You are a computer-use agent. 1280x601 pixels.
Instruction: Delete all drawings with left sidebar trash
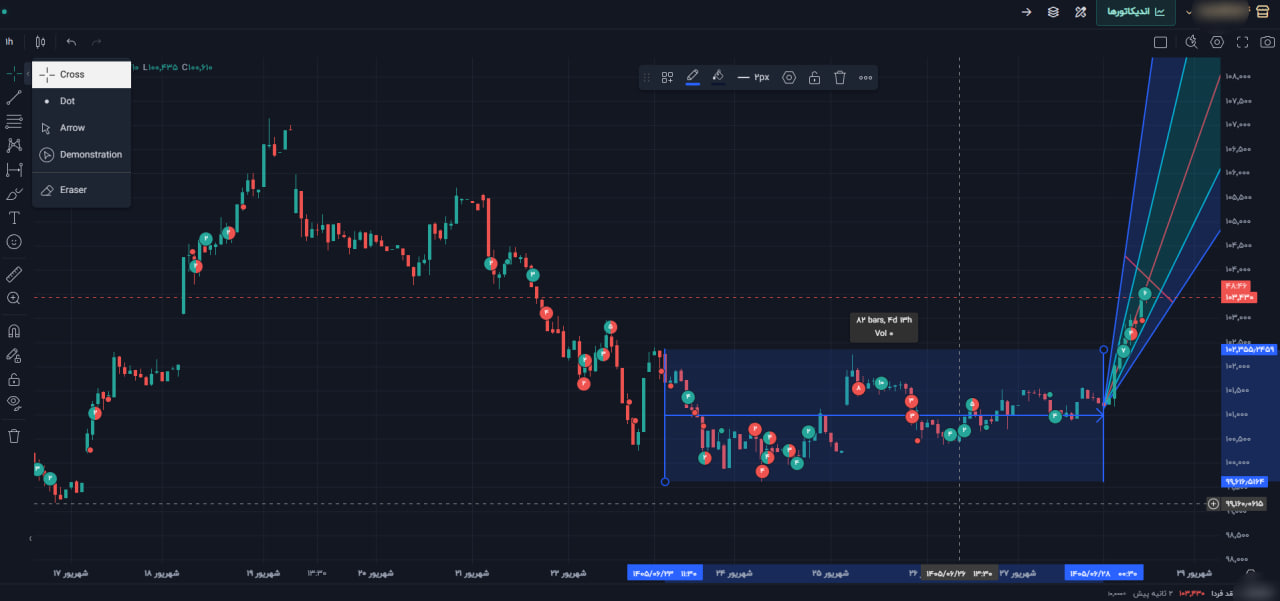[14, 436]
